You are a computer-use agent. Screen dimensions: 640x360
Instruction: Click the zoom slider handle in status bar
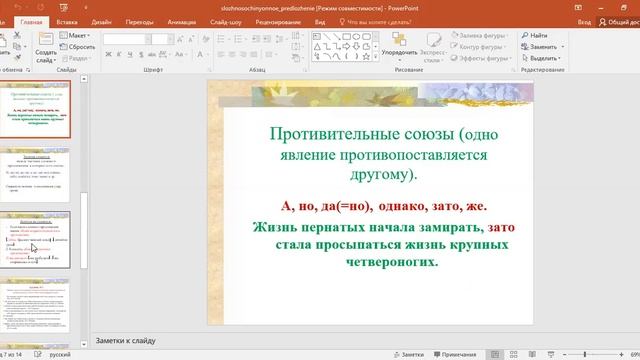584,355
